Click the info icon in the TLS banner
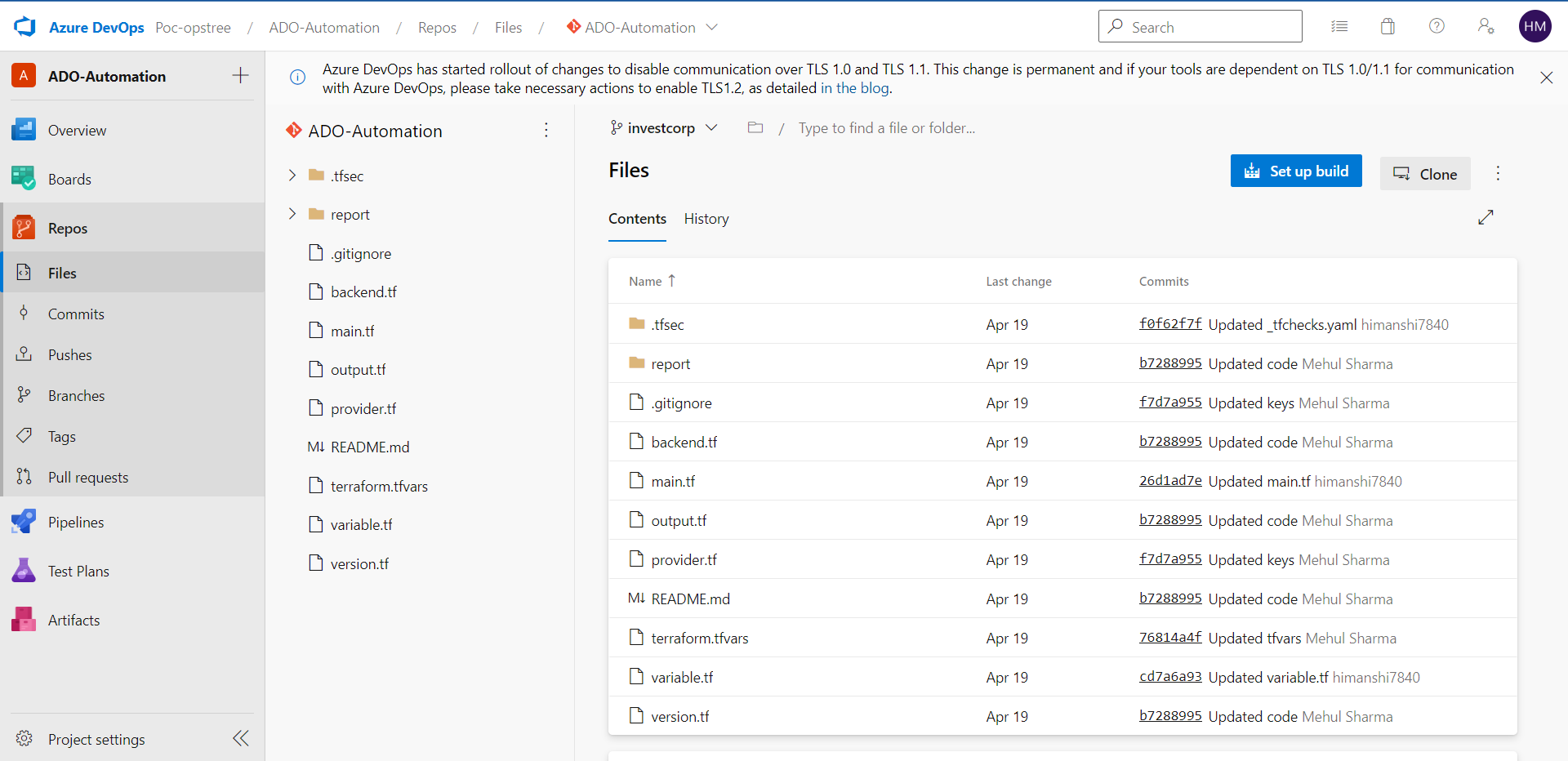 tap(298, 77)
